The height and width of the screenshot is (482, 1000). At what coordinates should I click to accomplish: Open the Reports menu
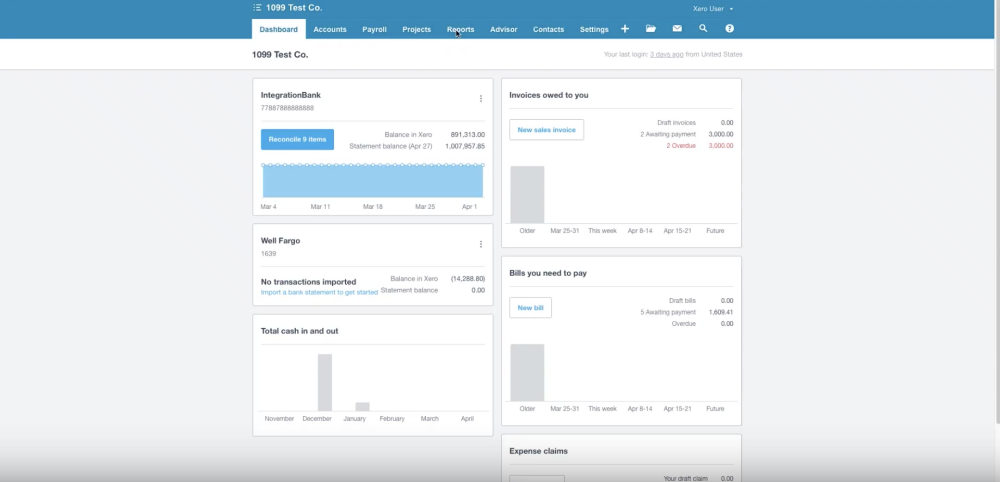[460, 29]
